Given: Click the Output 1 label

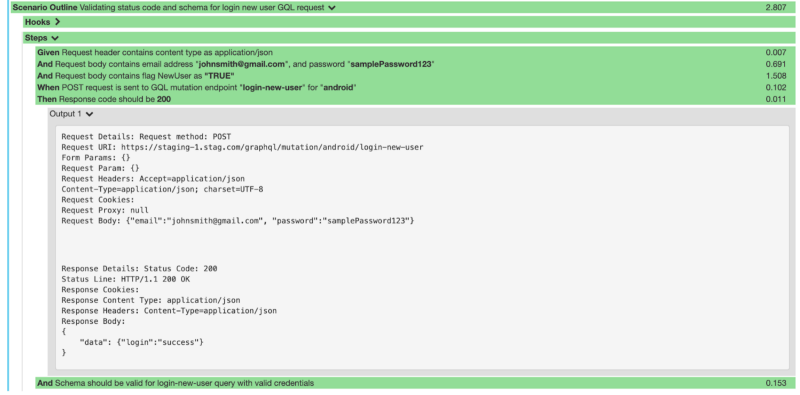Looking at the screenshot, I should point(65,114).
